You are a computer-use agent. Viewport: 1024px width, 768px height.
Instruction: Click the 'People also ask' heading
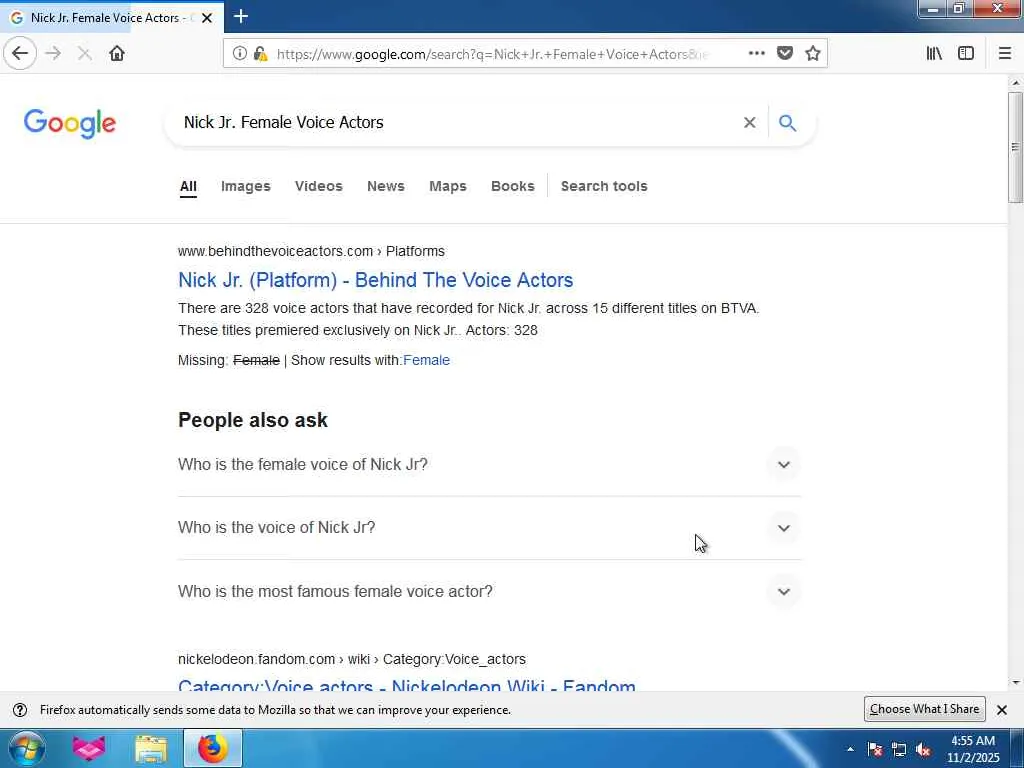pos(253,420)
